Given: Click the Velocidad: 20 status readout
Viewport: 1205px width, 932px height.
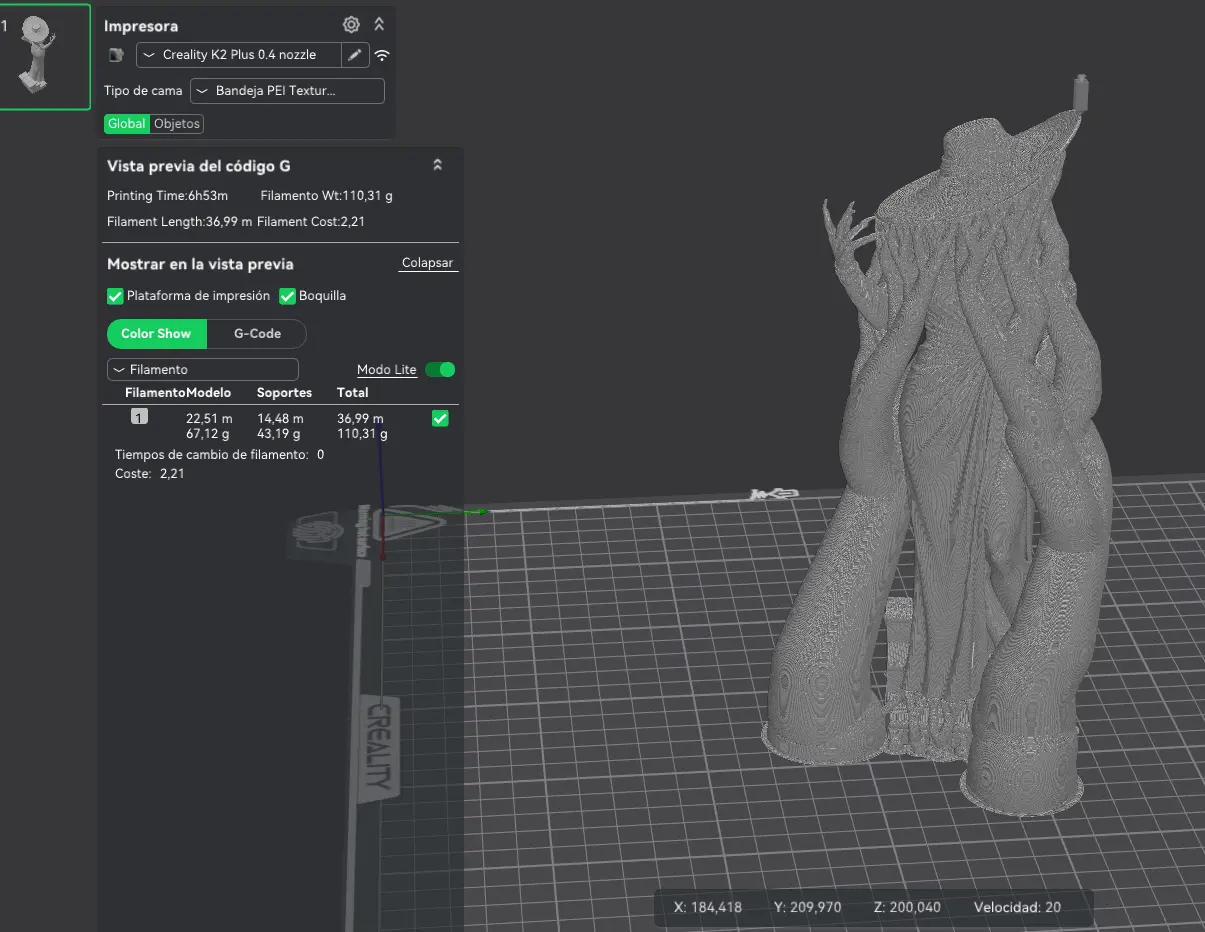Looking at the screenshot, I should coord(1017,908).
